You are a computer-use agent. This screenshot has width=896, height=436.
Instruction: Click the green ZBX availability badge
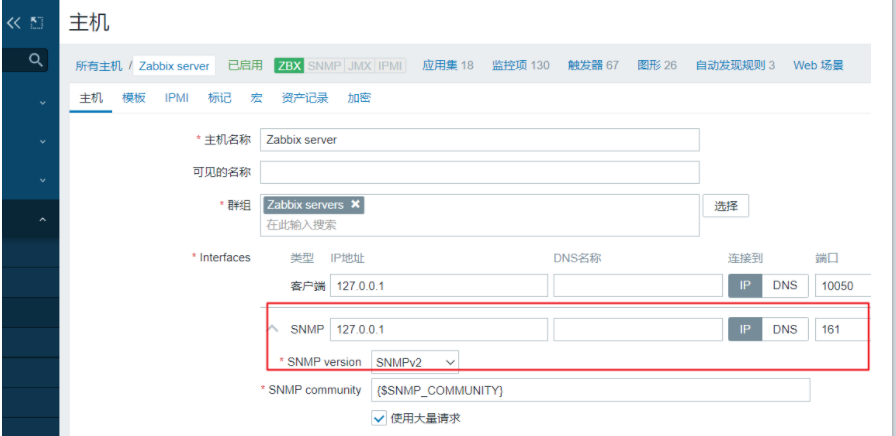pos(289,66)
